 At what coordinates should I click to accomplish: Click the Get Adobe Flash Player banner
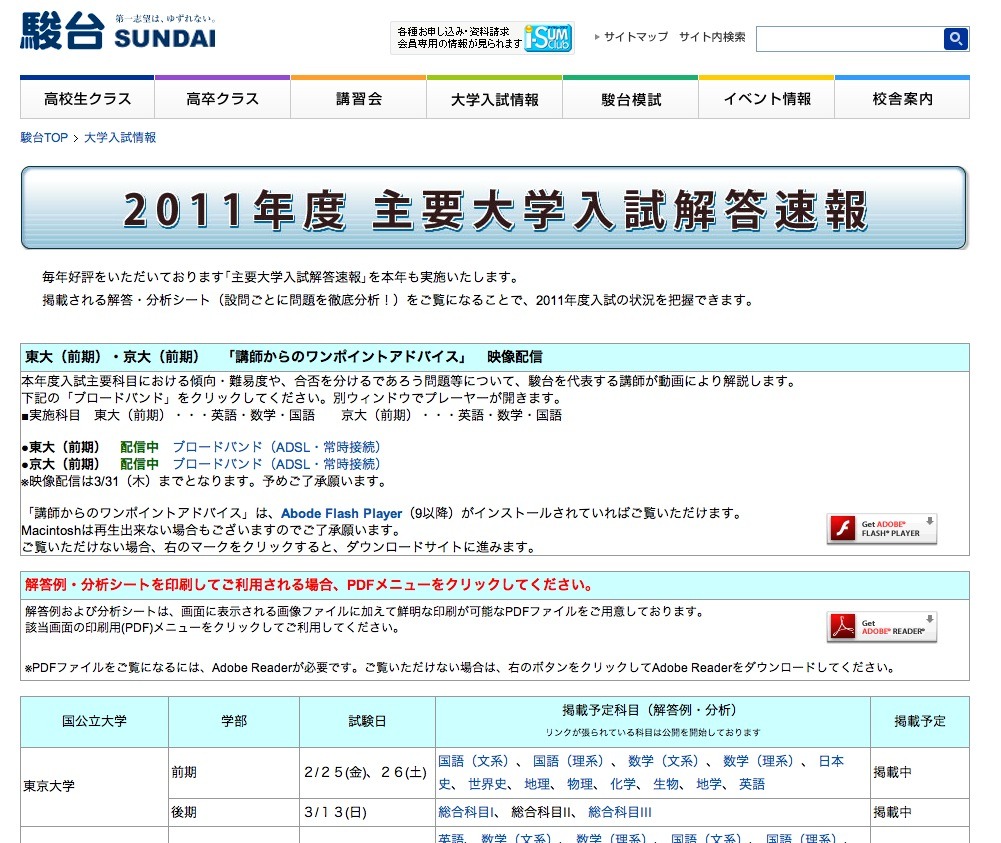pos(881,529)
